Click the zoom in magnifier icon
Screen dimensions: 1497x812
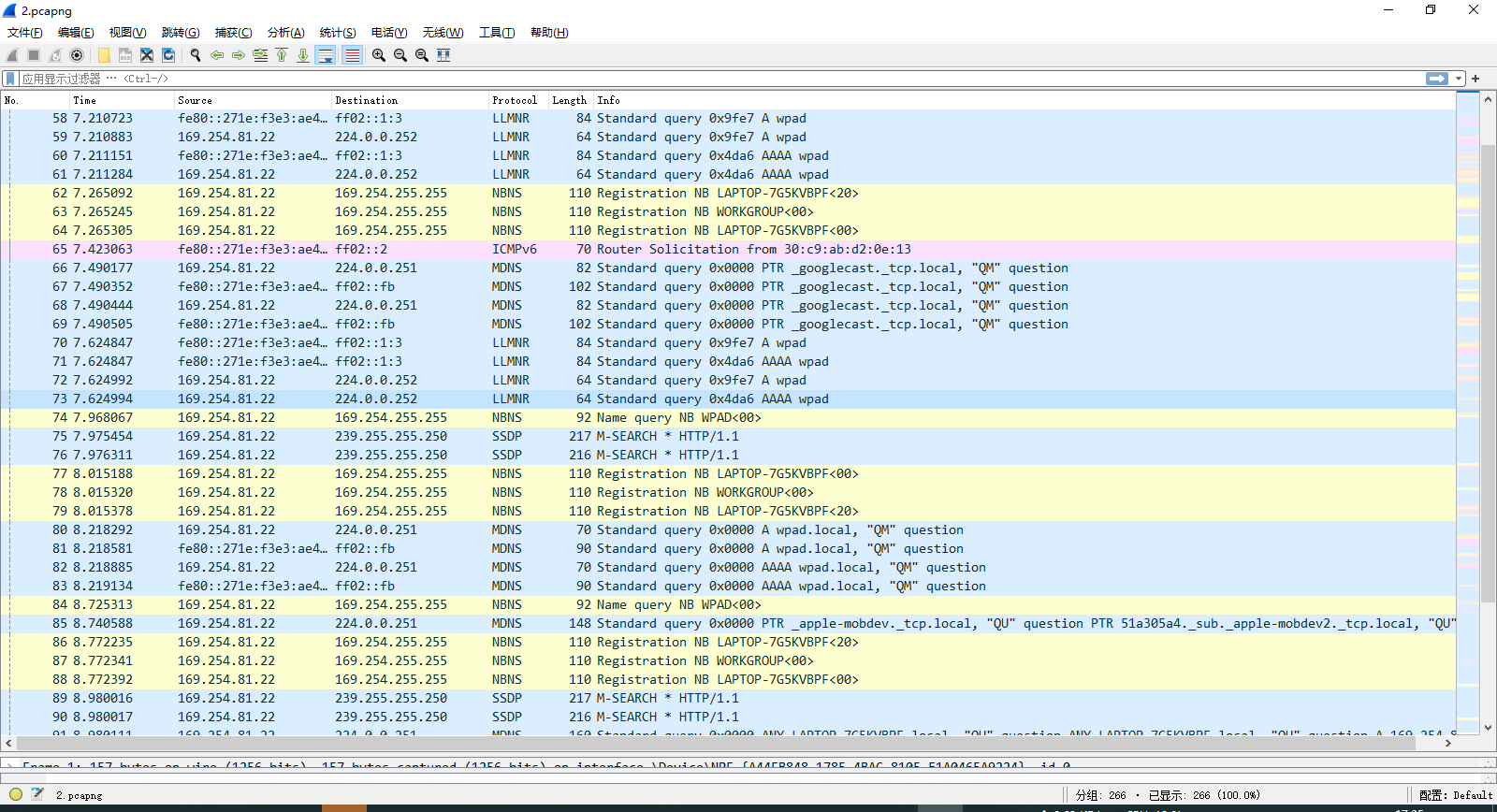(379, 55)
